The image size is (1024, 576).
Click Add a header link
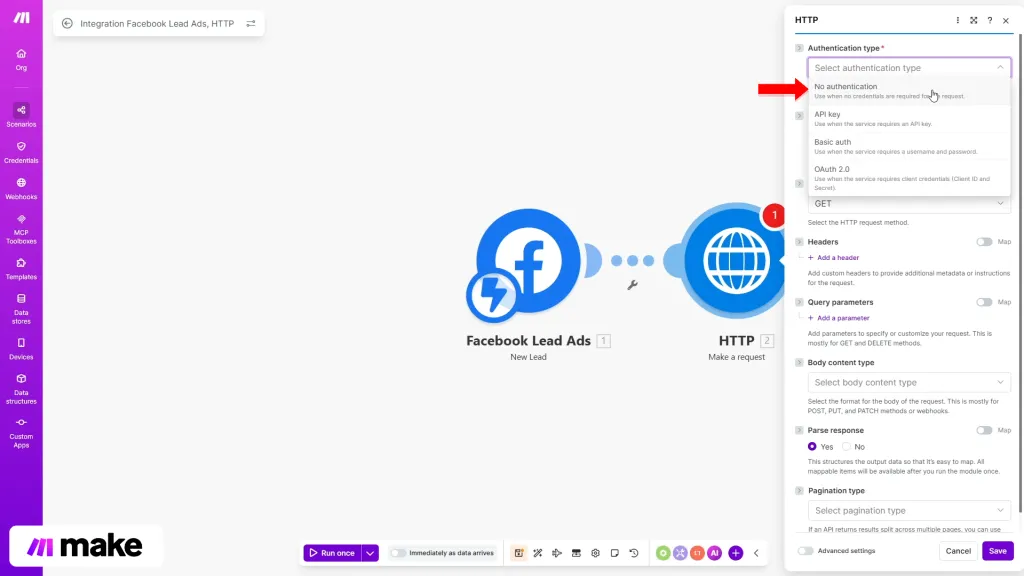(833, 258)
